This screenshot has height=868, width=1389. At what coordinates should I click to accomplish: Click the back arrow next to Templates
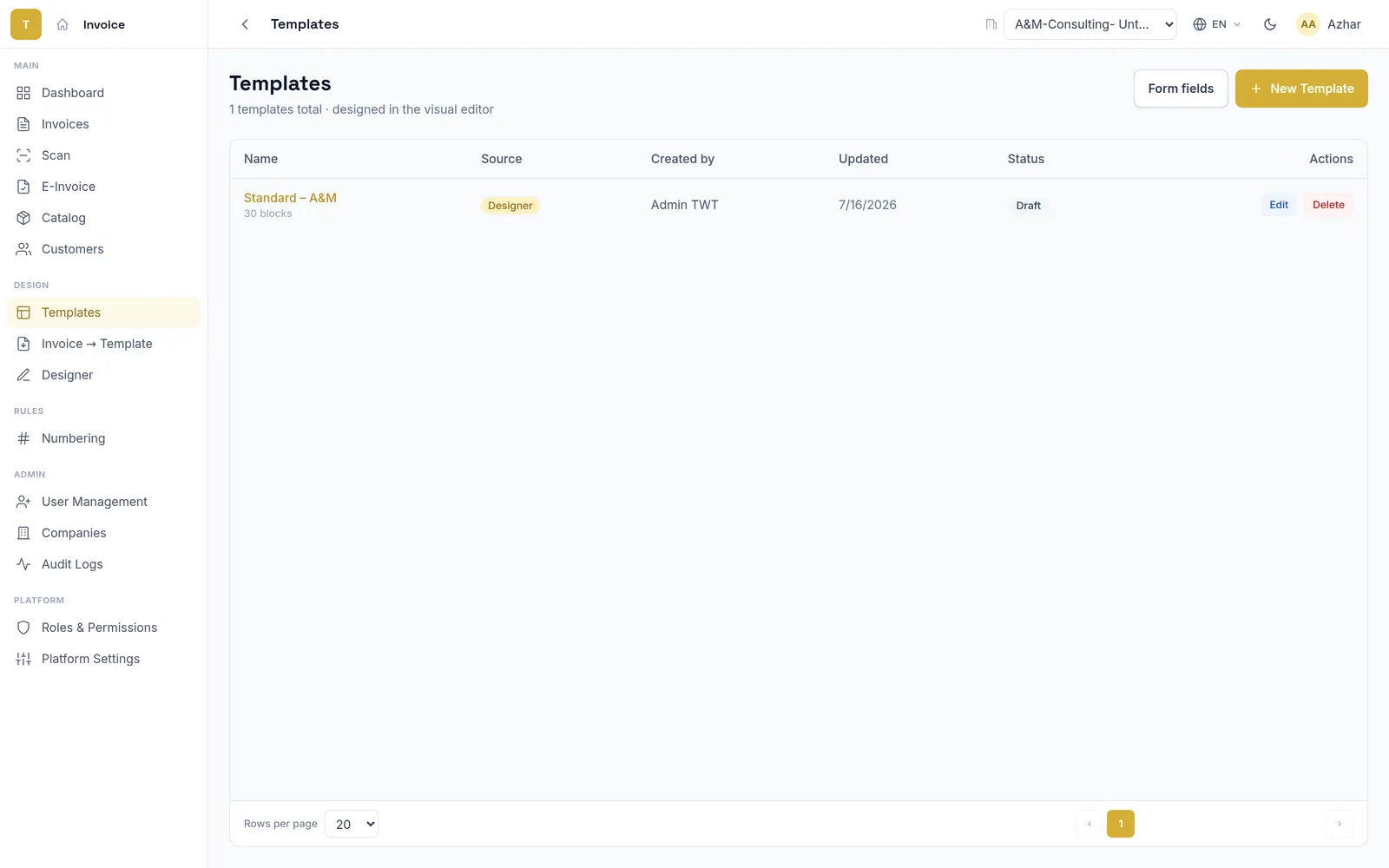245,24
